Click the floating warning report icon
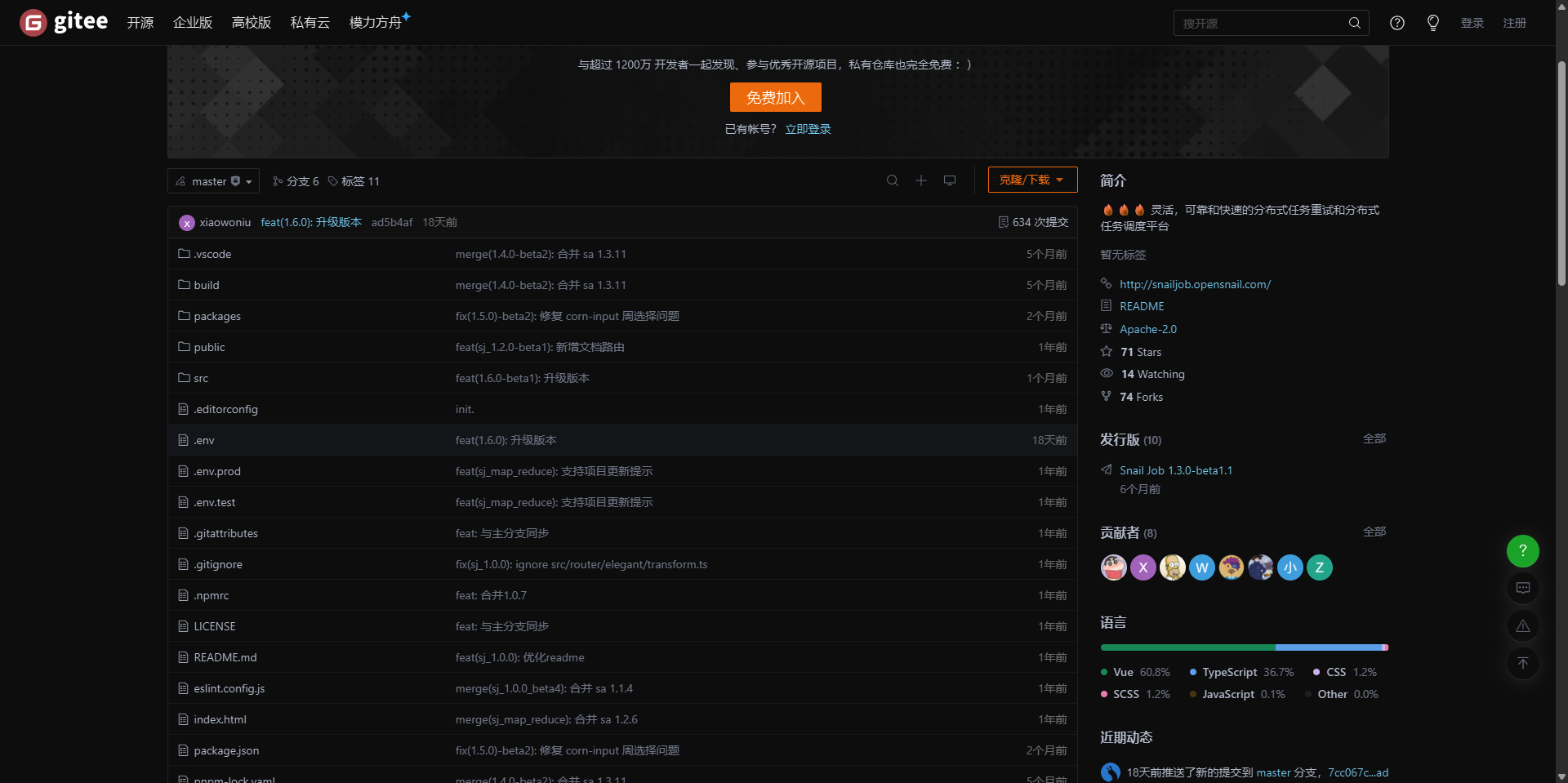 pos(1523,625)
